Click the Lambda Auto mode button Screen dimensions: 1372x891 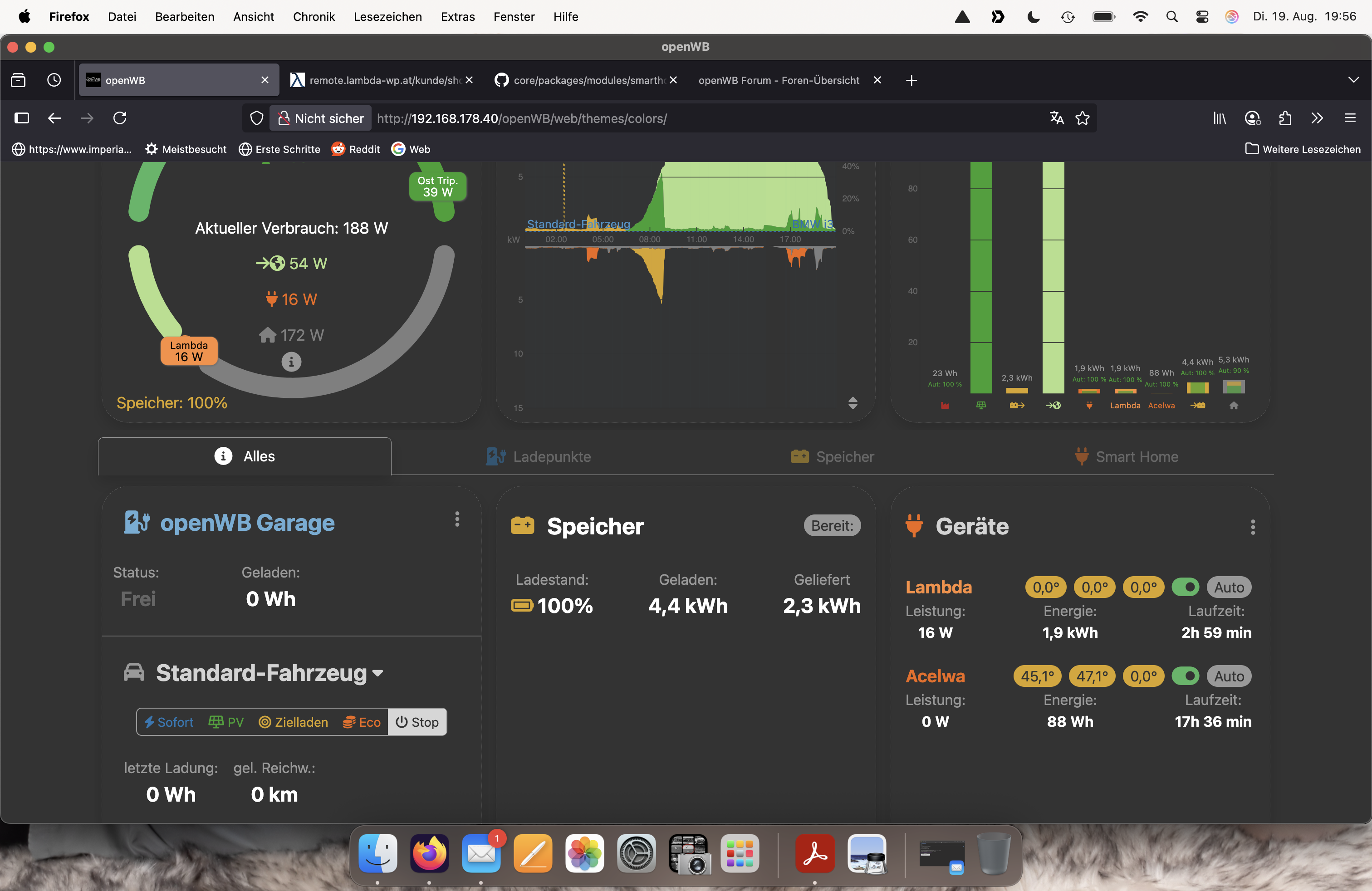pyautogui.click(x=1229, y=587)
